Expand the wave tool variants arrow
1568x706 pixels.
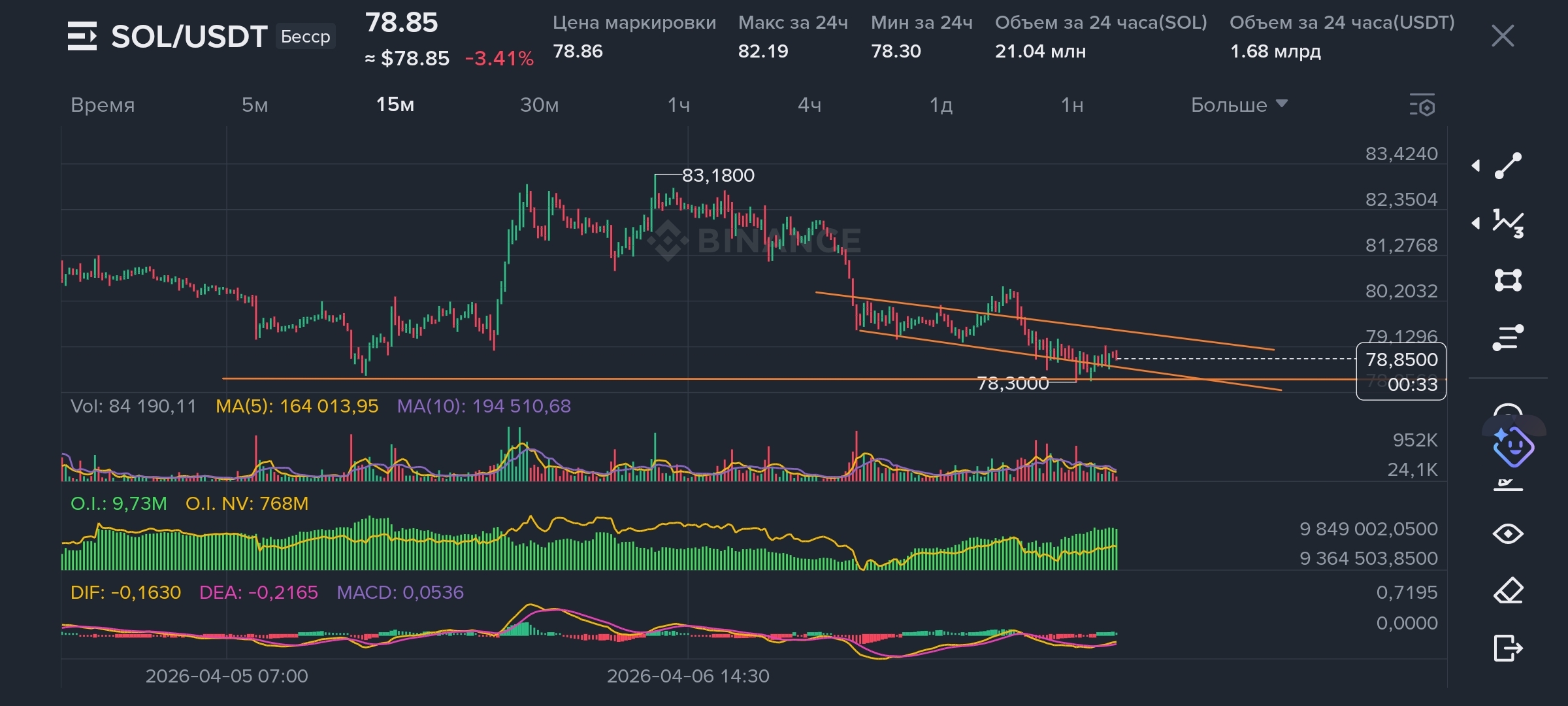[x=1476, y=224]
